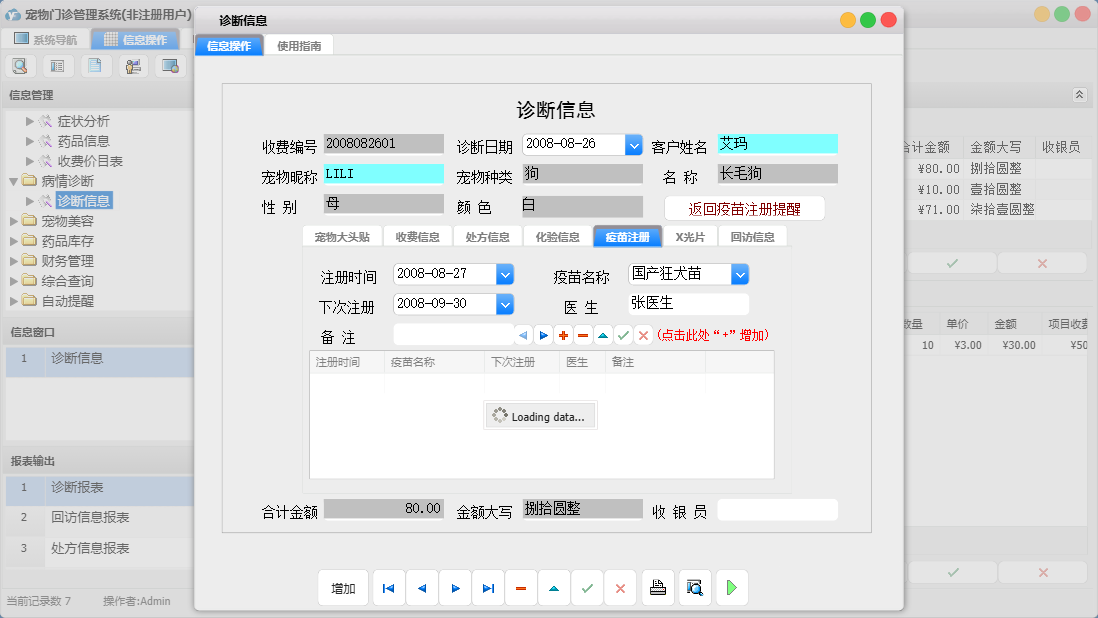This screenshot has width=1098, height=618.
Task: Click the green checkmark confirm icon beside 备注
Action: click(x=622, y=335)
